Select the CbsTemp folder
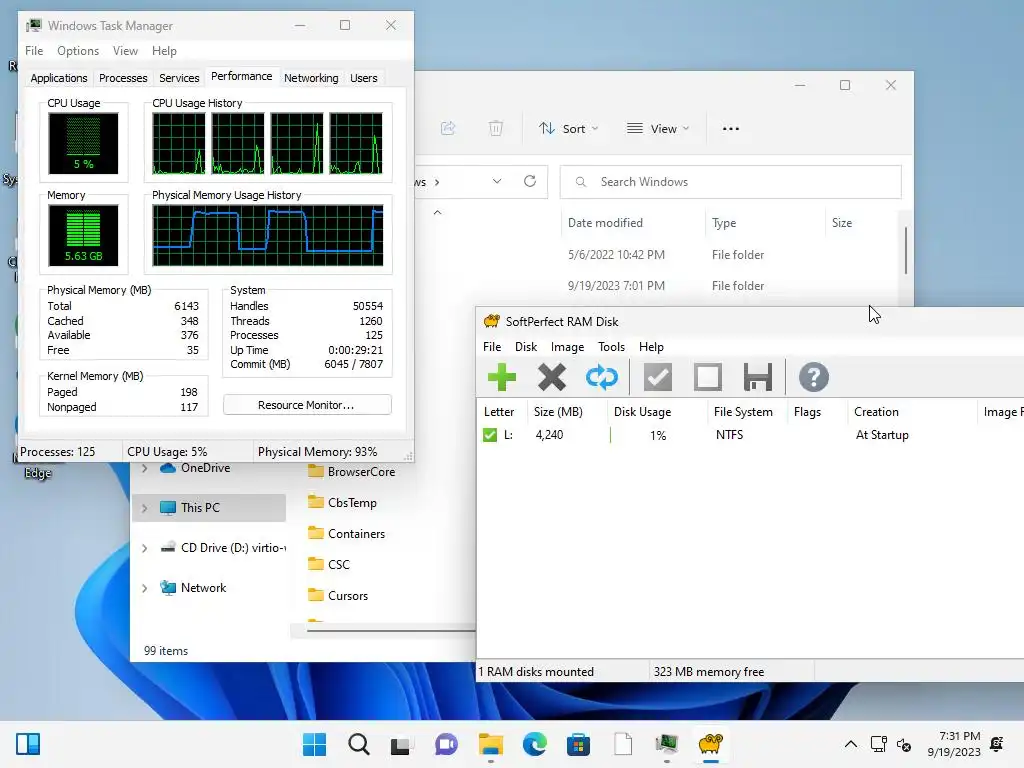This screenshot has height=768, width=1024. pos(342,503)
